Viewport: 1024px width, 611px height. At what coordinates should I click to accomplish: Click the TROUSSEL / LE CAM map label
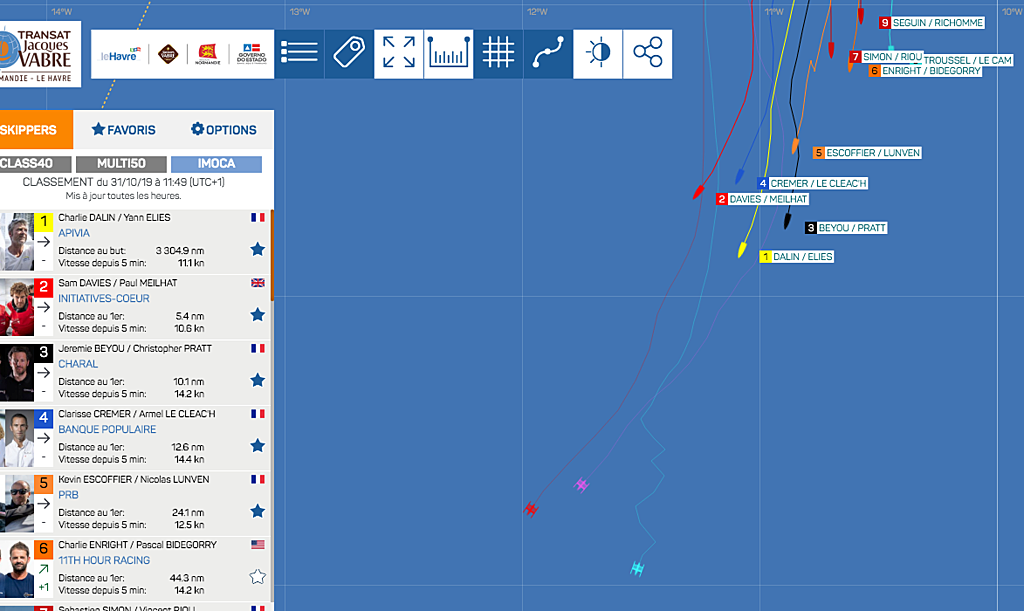pyautogui.click(x=967, y=60)
